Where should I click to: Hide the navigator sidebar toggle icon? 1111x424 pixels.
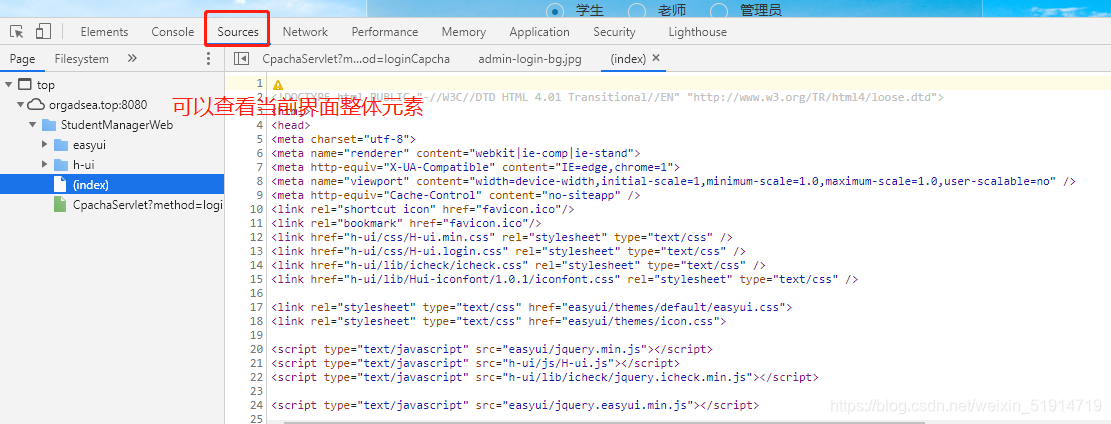point(242,59)
